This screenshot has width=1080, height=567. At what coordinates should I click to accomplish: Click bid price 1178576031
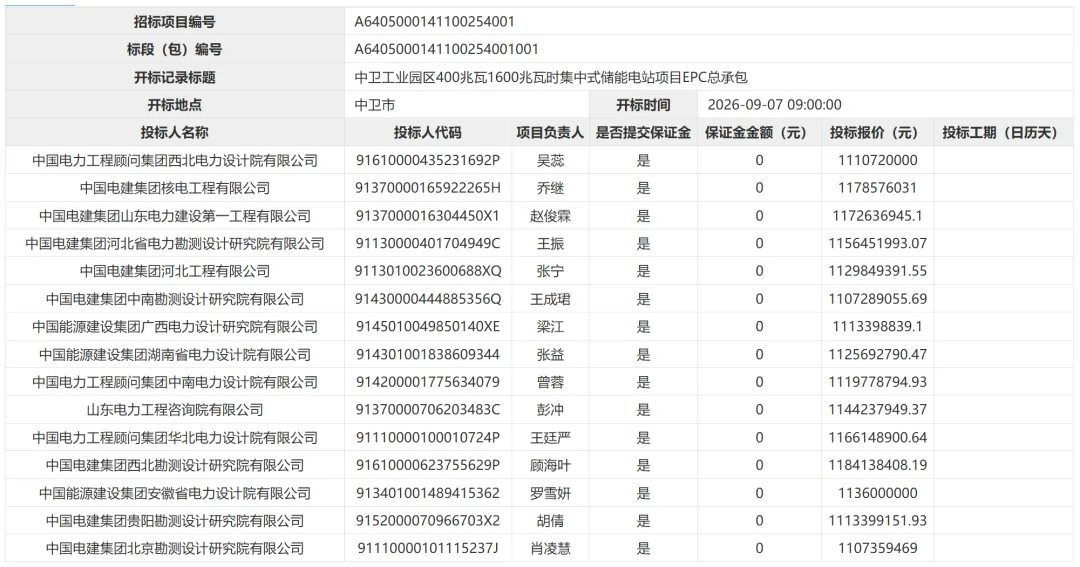click(x=878, y=187)
